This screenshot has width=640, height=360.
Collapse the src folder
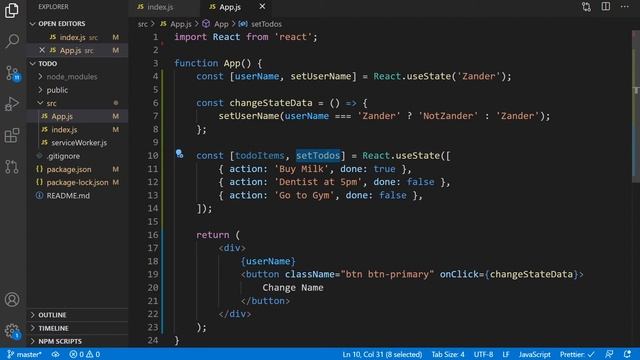[51, 103]
